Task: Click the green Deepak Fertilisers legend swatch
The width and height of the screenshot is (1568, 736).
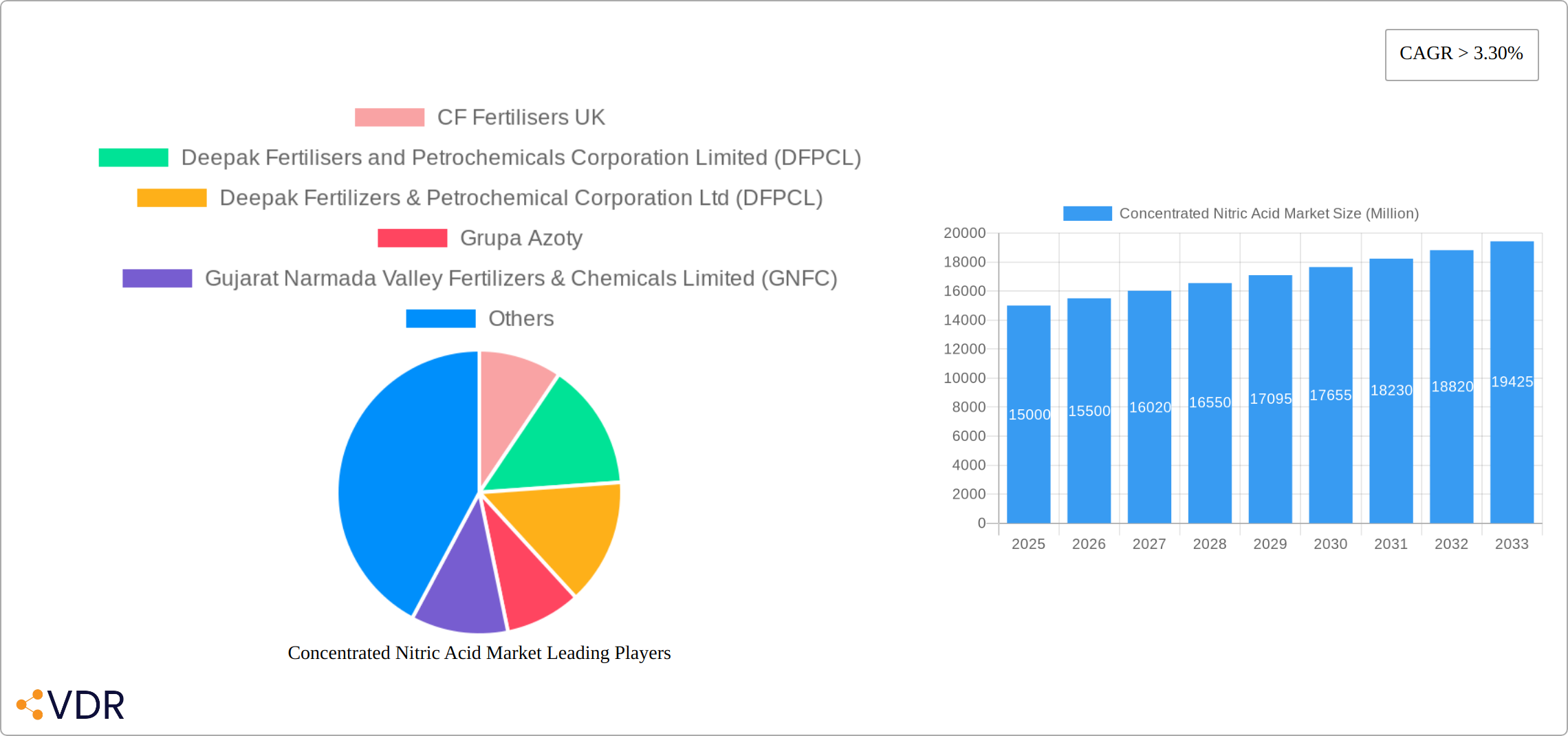Action: [133, 158]
